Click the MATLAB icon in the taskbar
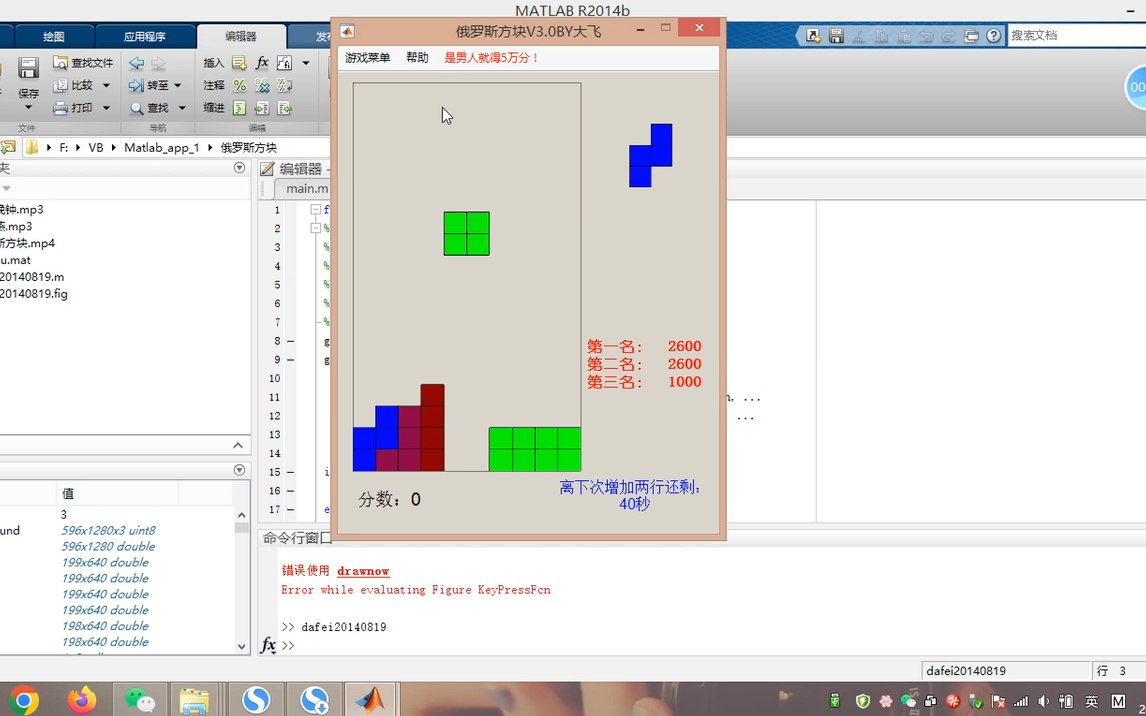The width and height of the screenshot is (1146, 716). [x=371, y=698]
